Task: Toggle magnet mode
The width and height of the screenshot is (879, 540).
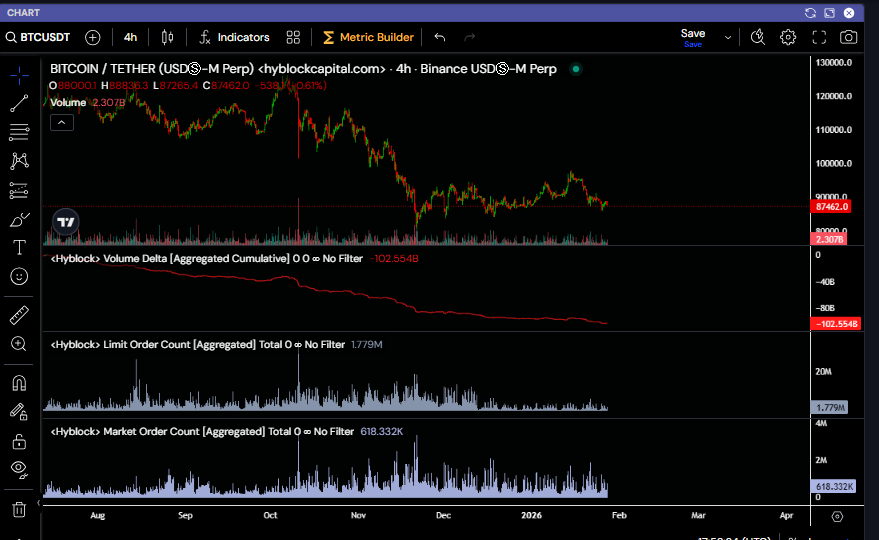Action: (19, 383)
